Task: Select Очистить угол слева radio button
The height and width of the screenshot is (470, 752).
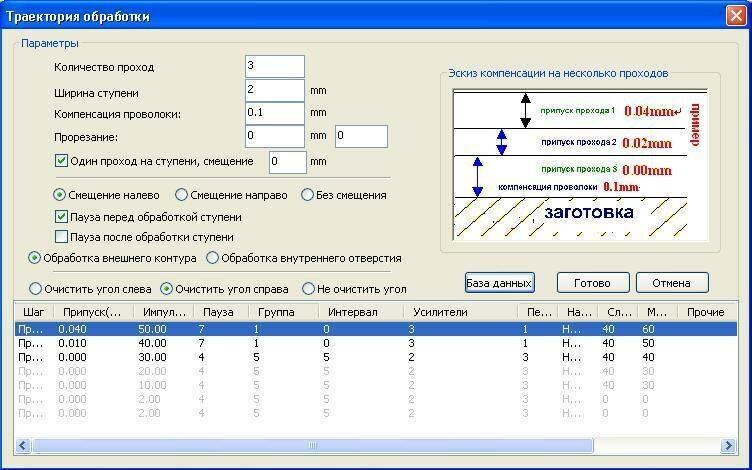Action: click(36, 289)
